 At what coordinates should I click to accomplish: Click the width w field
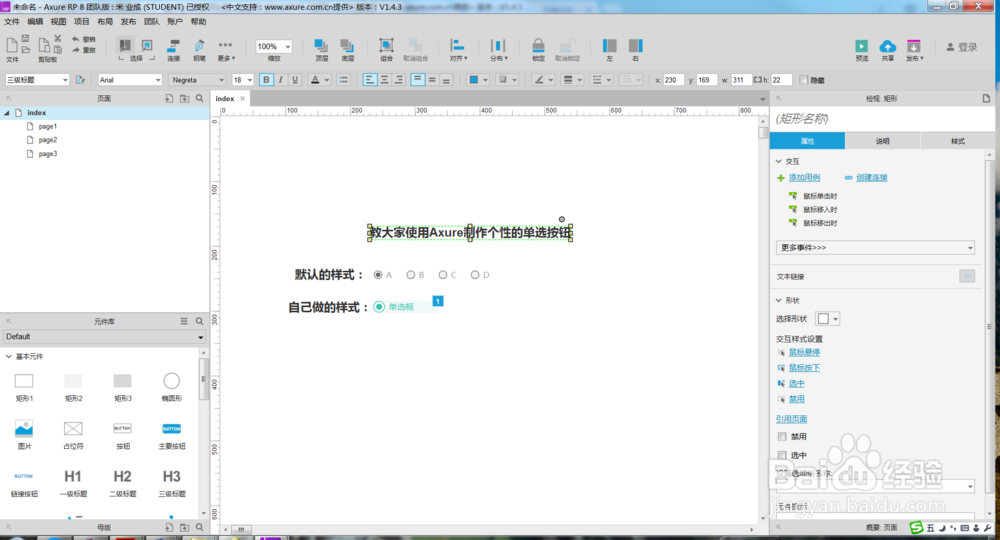(740, 80)
